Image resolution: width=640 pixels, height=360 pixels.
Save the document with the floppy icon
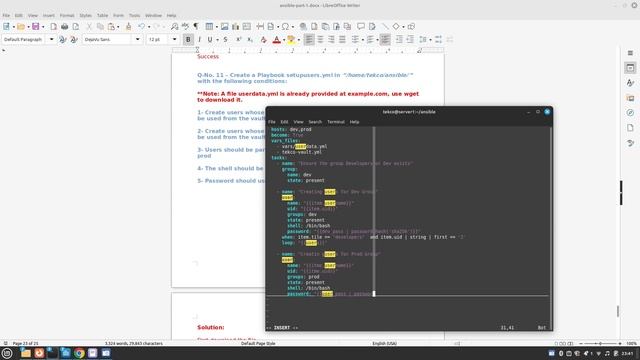coord(36,27)
